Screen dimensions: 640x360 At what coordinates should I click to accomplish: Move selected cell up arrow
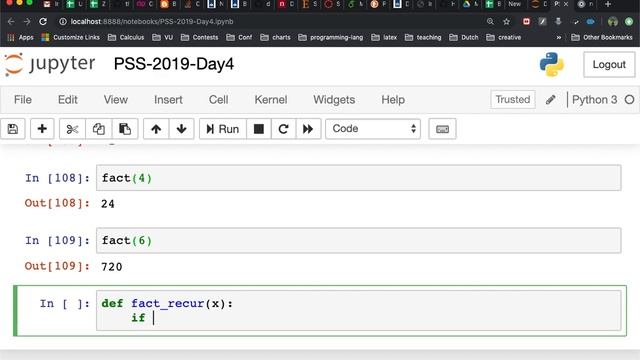click(156, 129)
